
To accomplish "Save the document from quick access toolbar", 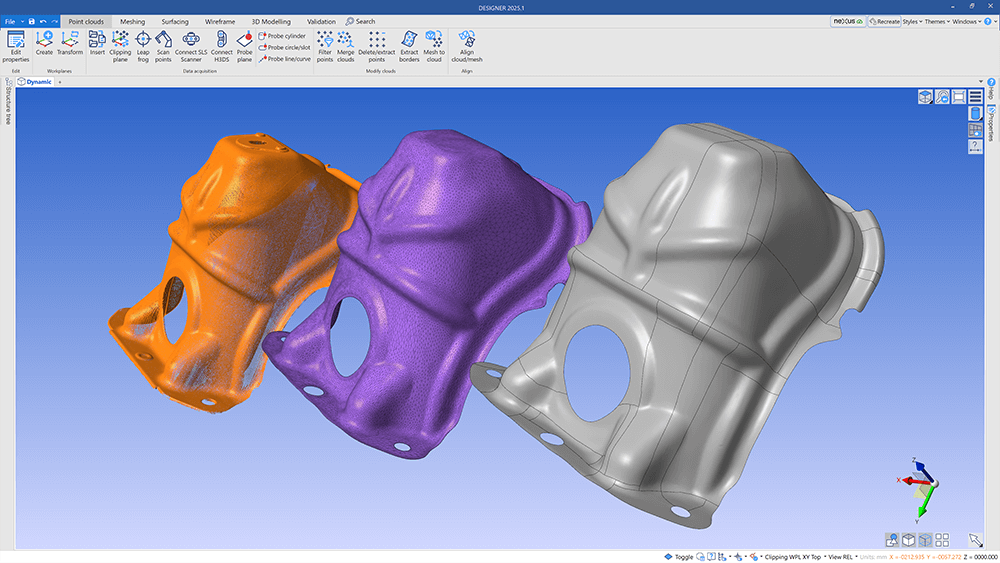I will coord(32,22).
